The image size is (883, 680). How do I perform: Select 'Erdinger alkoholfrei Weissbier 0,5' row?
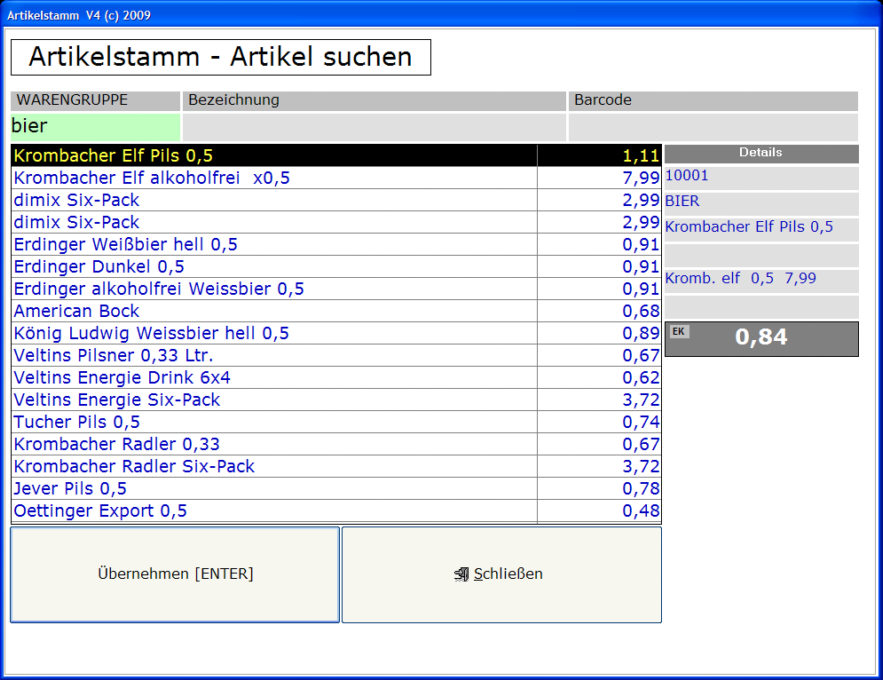[336, 289]
